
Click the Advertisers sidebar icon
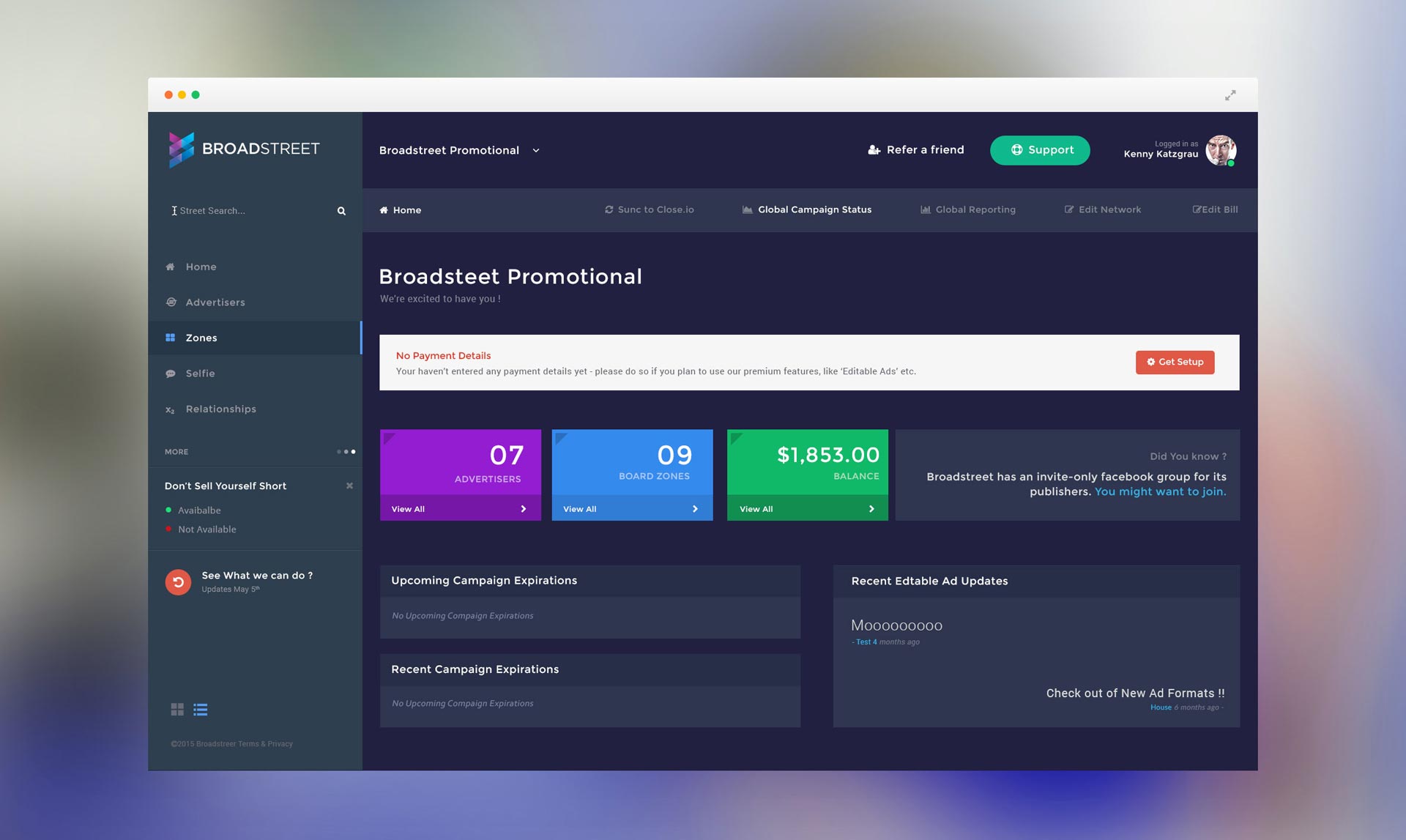pyautogui.click(x=171, y=302)
